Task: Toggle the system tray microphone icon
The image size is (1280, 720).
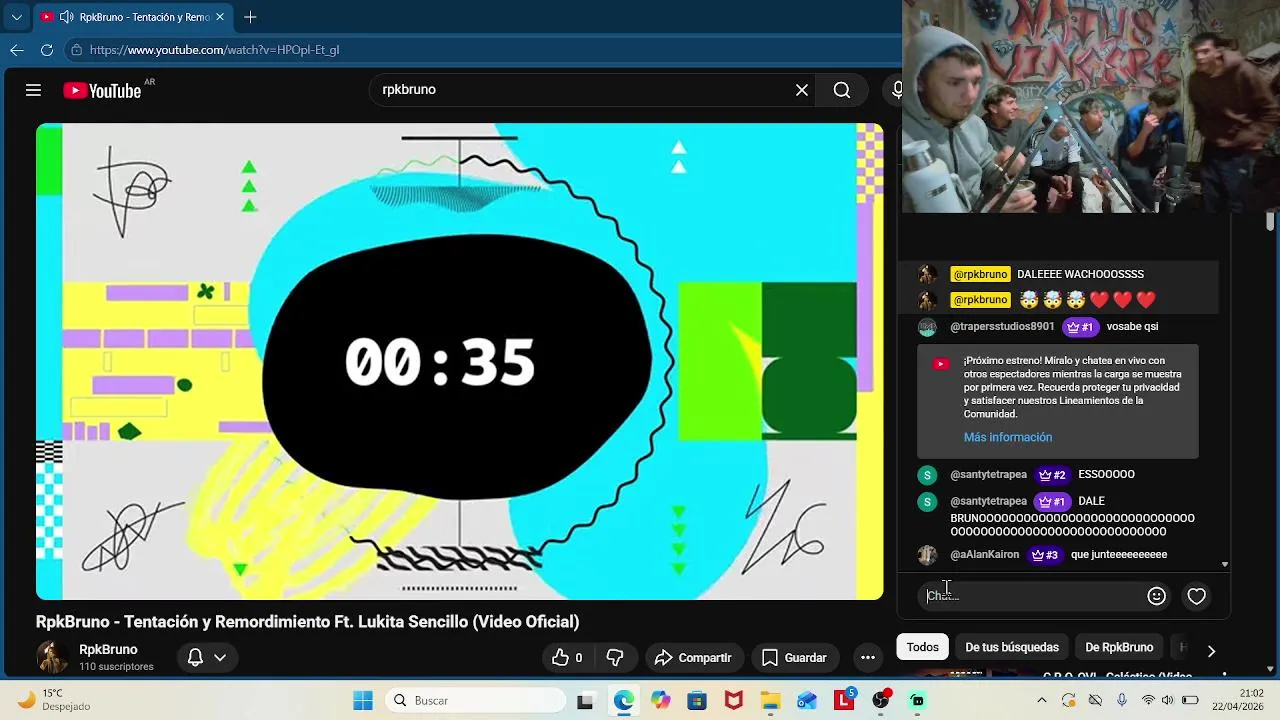Action: pyautogui.click(x=1122, y=700)
